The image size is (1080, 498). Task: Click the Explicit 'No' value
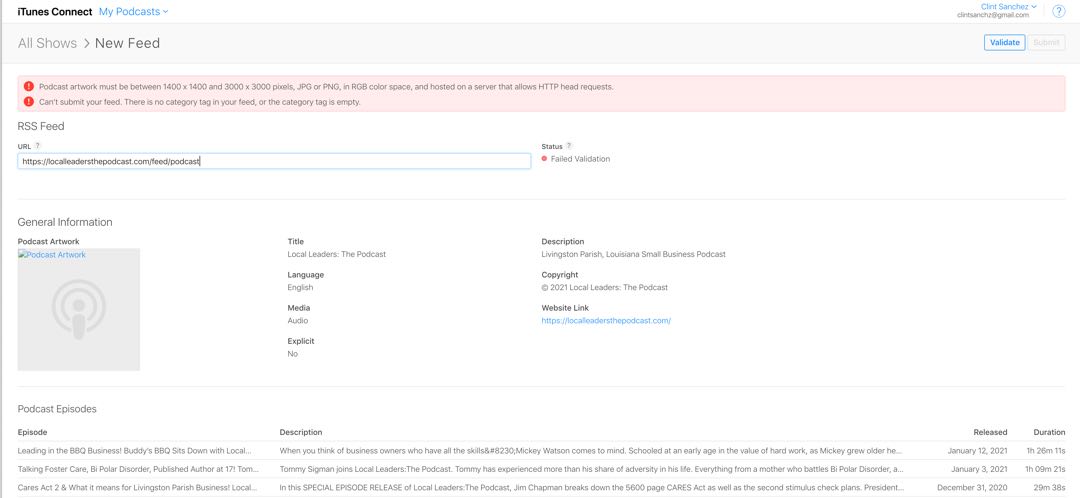click(293, 353)
